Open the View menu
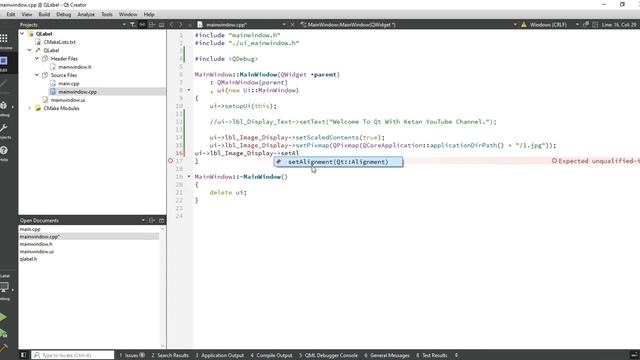 pyautogui.click(x=27, y=14)
